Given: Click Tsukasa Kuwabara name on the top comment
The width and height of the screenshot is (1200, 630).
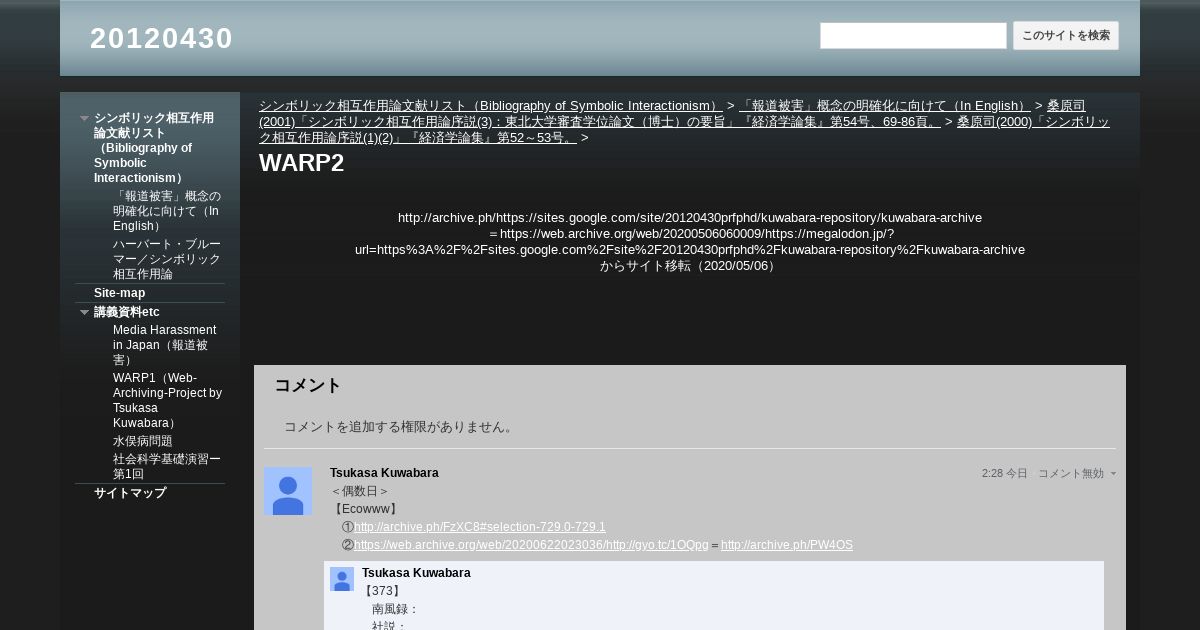Looking at the screenshot, I should point(384,473).
